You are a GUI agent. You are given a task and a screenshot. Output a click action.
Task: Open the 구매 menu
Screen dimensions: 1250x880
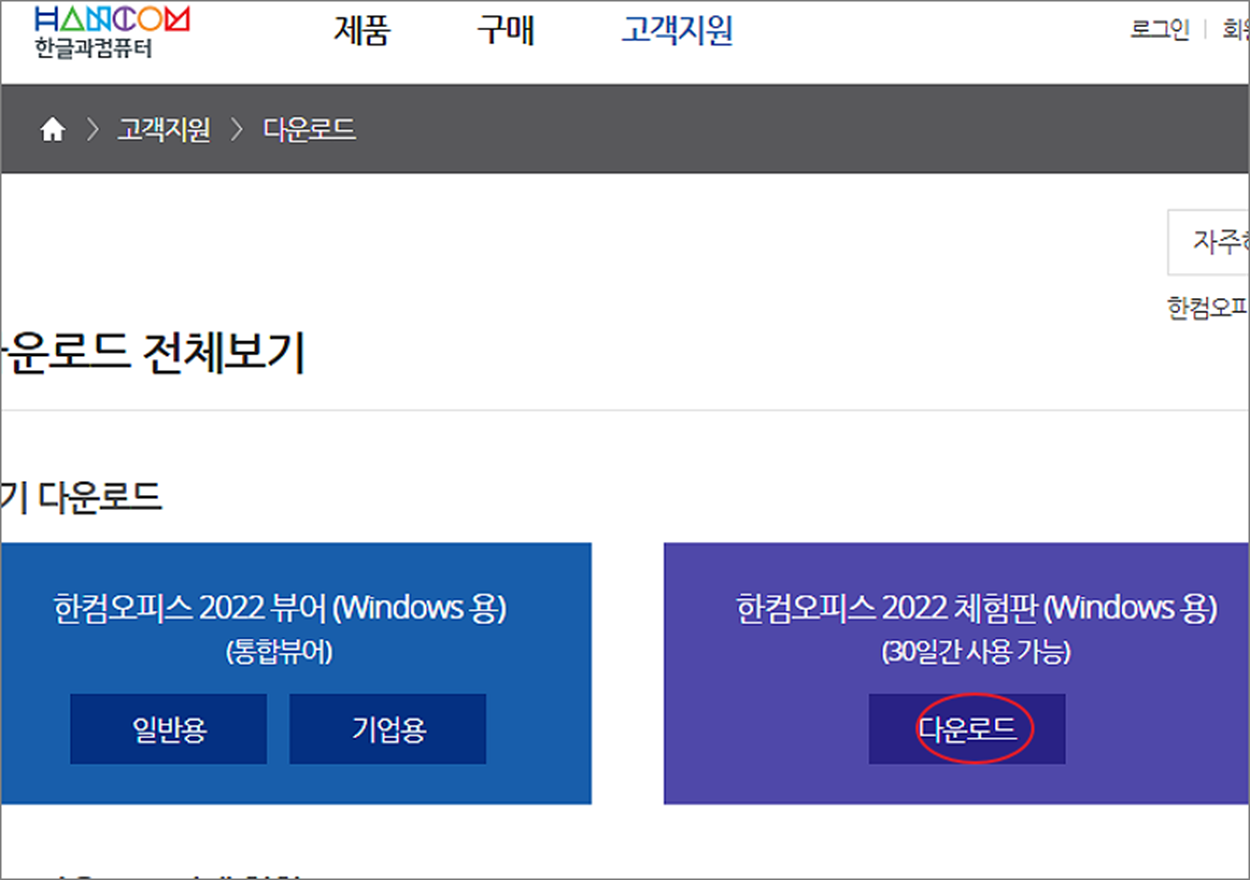(x=505, y=30)
